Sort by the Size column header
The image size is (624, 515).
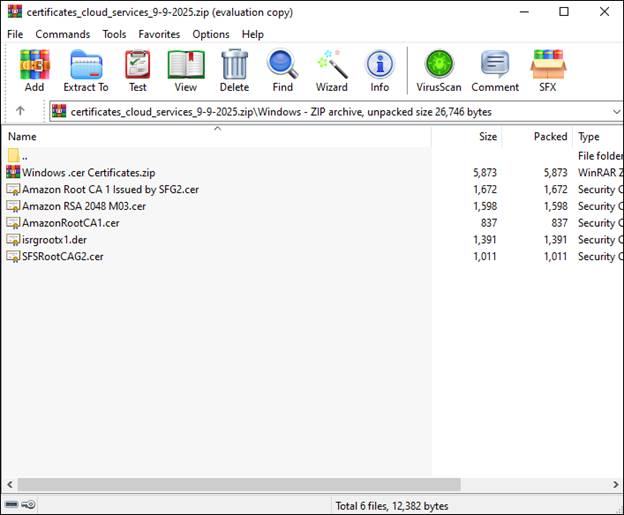click(467, 137)
